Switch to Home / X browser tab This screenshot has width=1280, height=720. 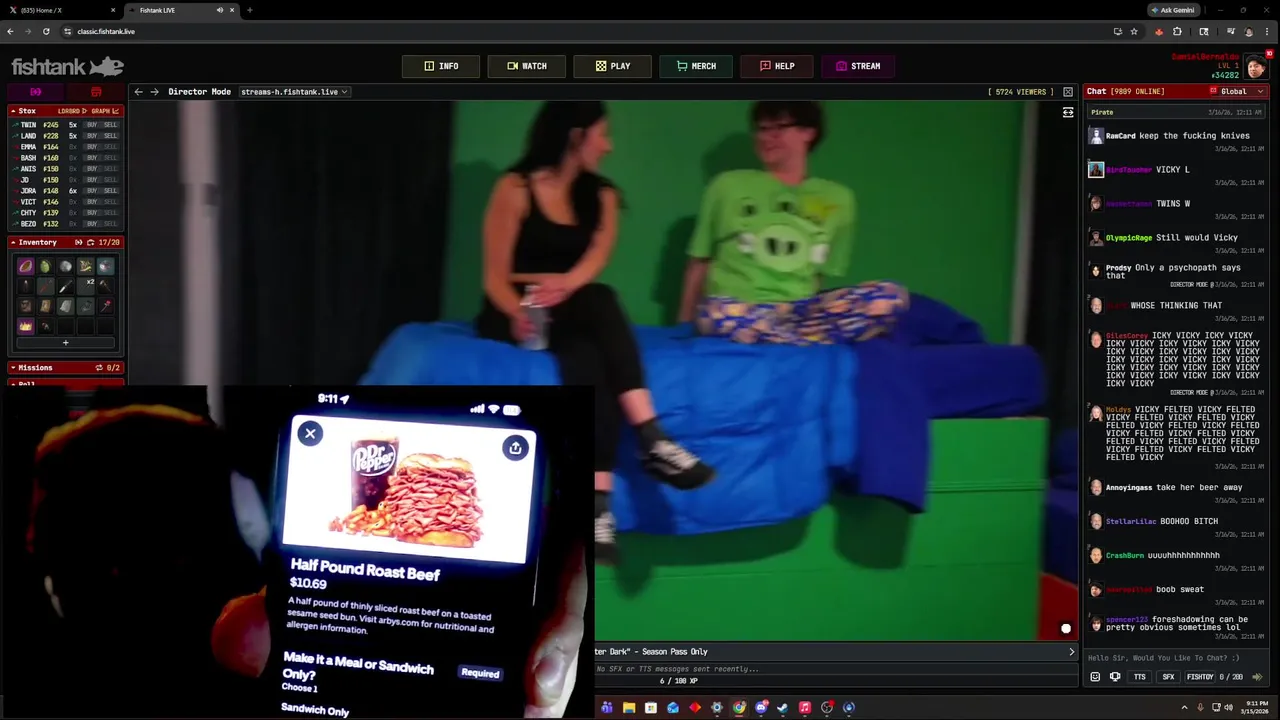(x=58, y=10)
